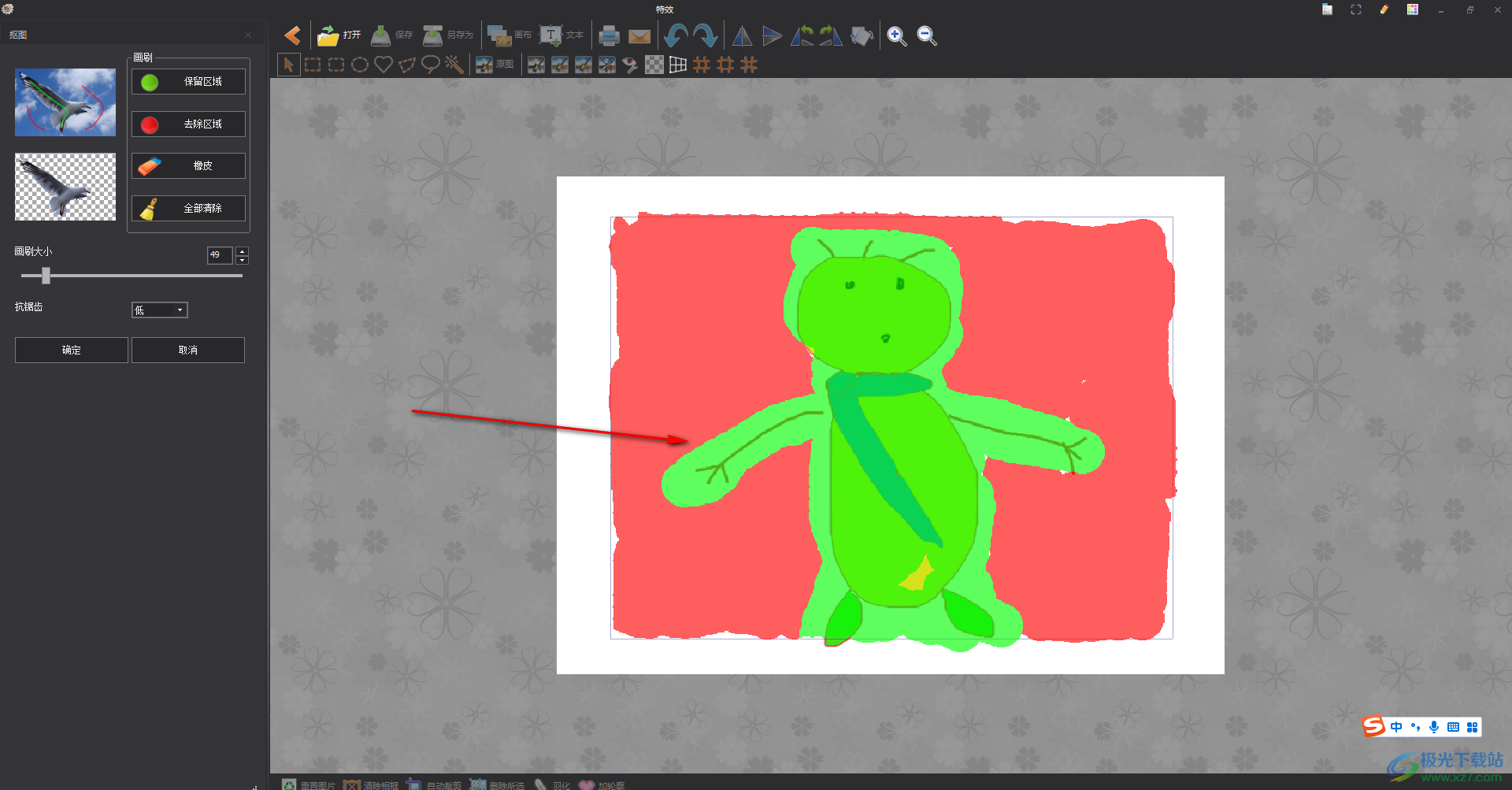Image resolution: width=1512 pixels, height=790 pixels.
Task: Select the polygon selection tool
Action: [407, 65]
